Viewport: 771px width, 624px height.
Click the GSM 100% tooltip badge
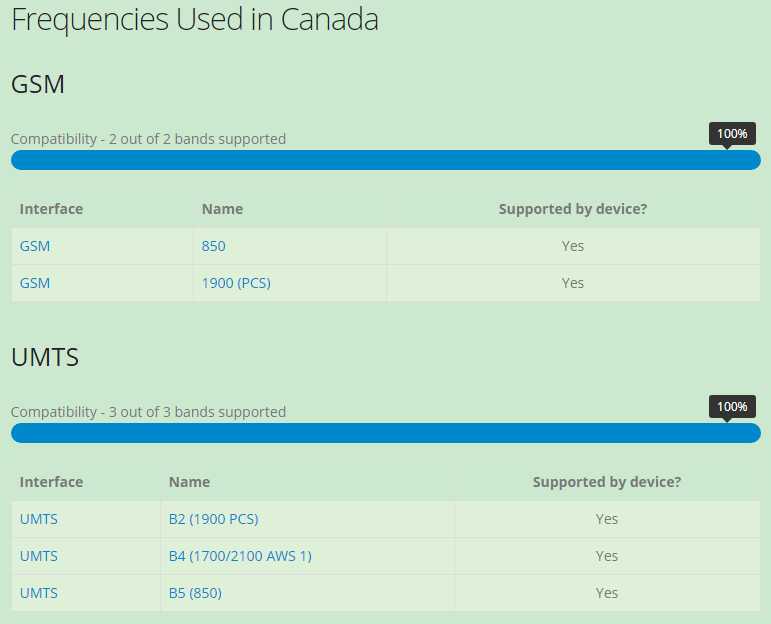732,133
